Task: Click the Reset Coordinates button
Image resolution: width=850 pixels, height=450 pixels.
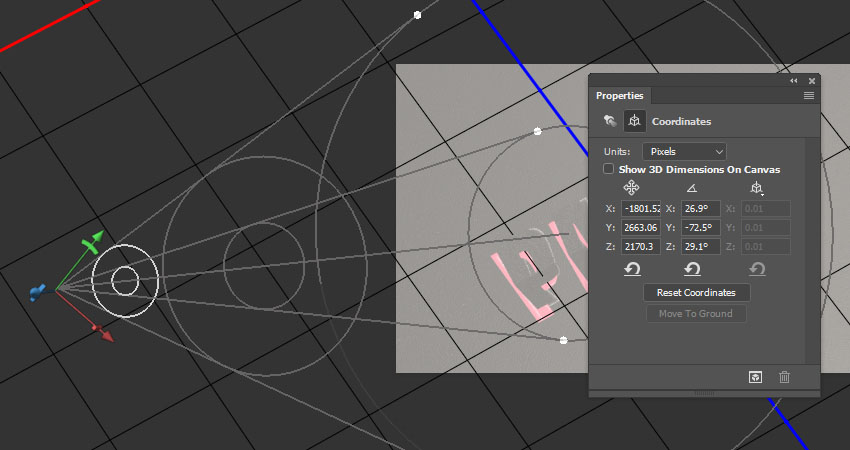Action: pyautogui.click(x=697, y=292)
